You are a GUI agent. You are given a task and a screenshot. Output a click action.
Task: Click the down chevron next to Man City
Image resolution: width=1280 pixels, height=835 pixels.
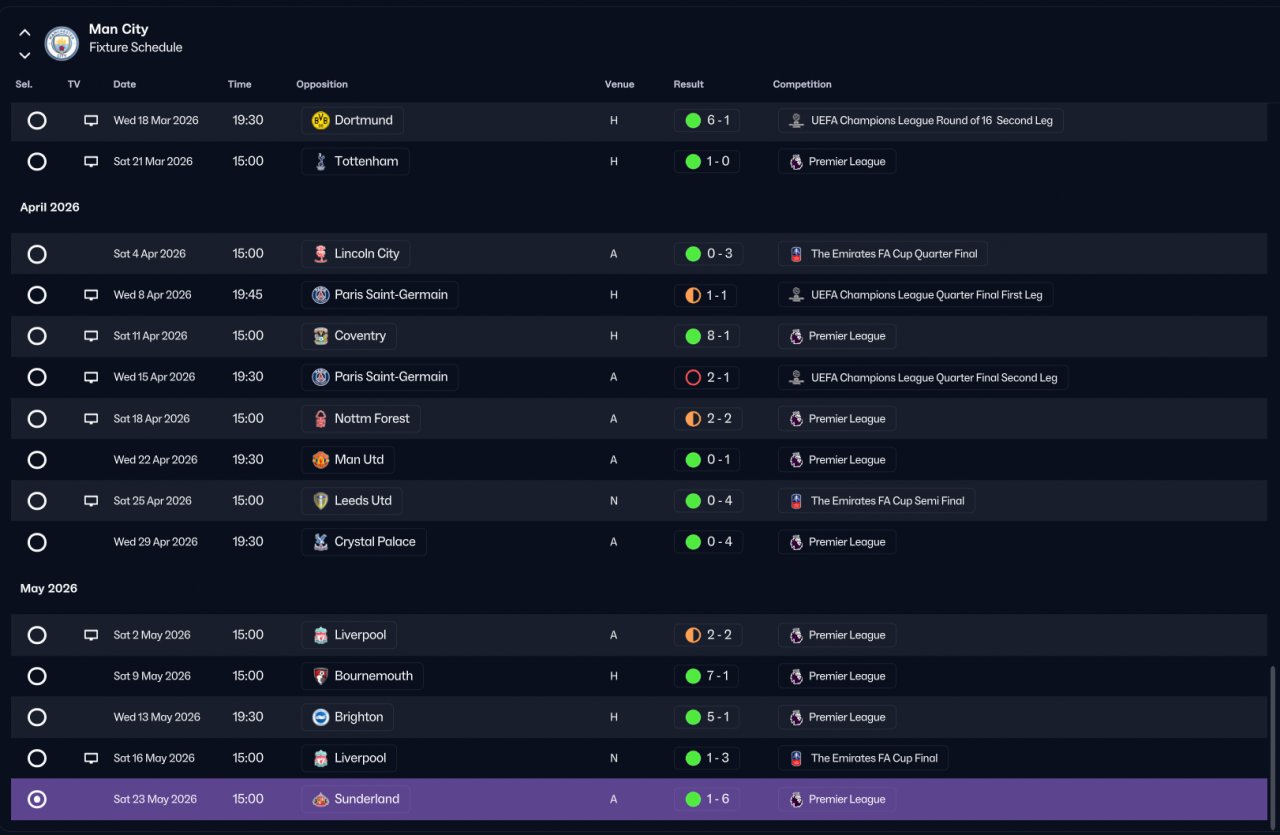click(x=25, y=55)
